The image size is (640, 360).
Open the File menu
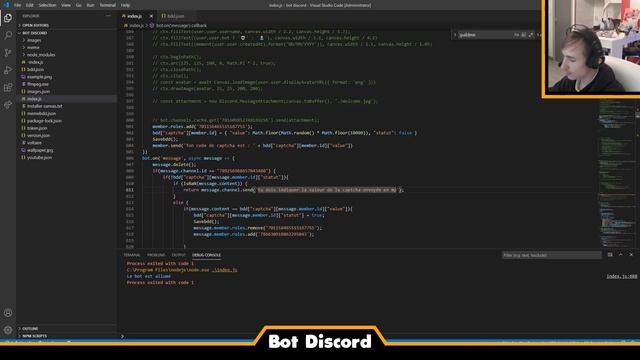click(x=18, y=5)
